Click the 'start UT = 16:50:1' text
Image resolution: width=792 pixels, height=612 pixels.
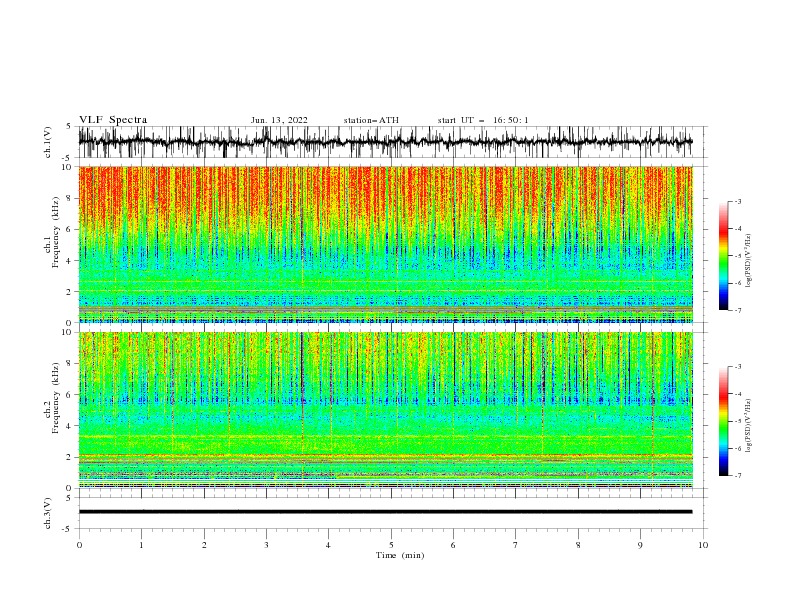(483, 120)
